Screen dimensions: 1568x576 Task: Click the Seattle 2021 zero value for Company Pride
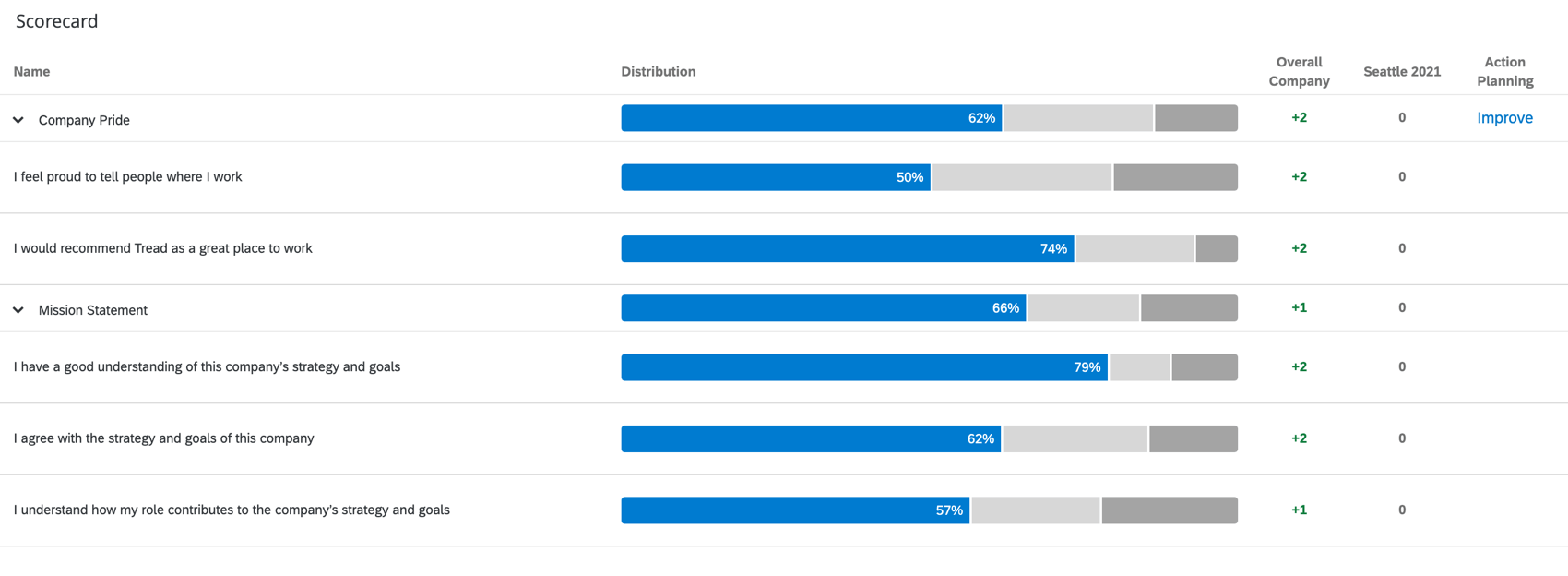tap(1402, 117)
